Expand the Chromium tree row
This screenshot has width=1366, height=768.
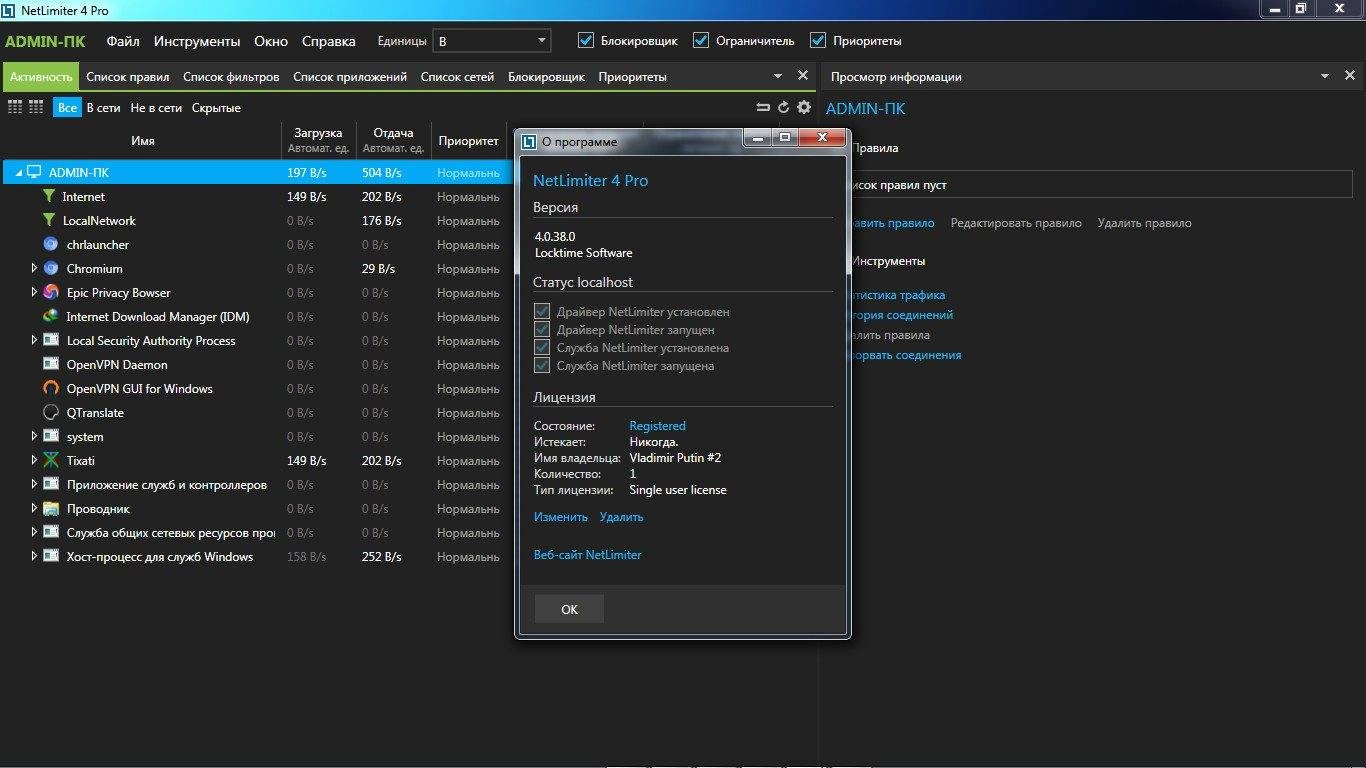(34, 268)
